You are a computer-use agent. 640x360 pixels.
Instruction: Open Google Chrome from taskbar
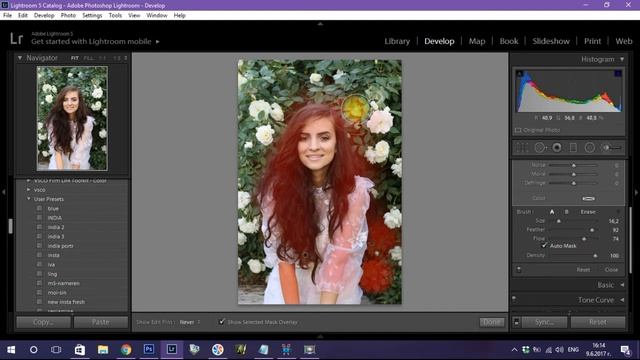pyautogui.click(x=126, y=350)
